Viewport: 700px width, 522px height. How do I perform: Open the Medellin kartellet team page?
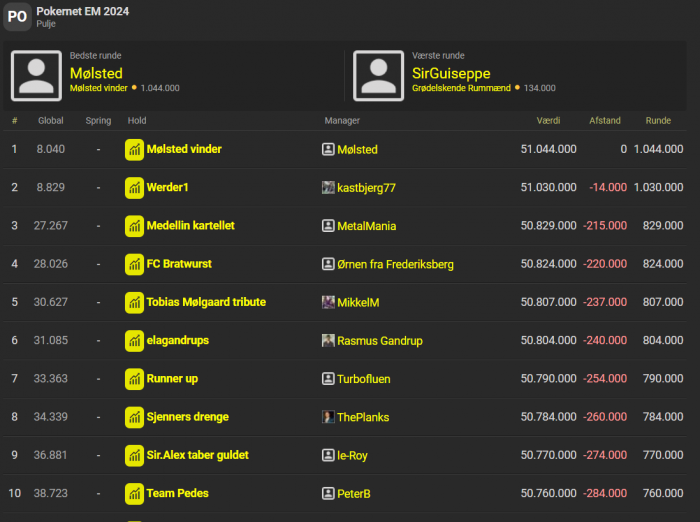click(191, 226)
